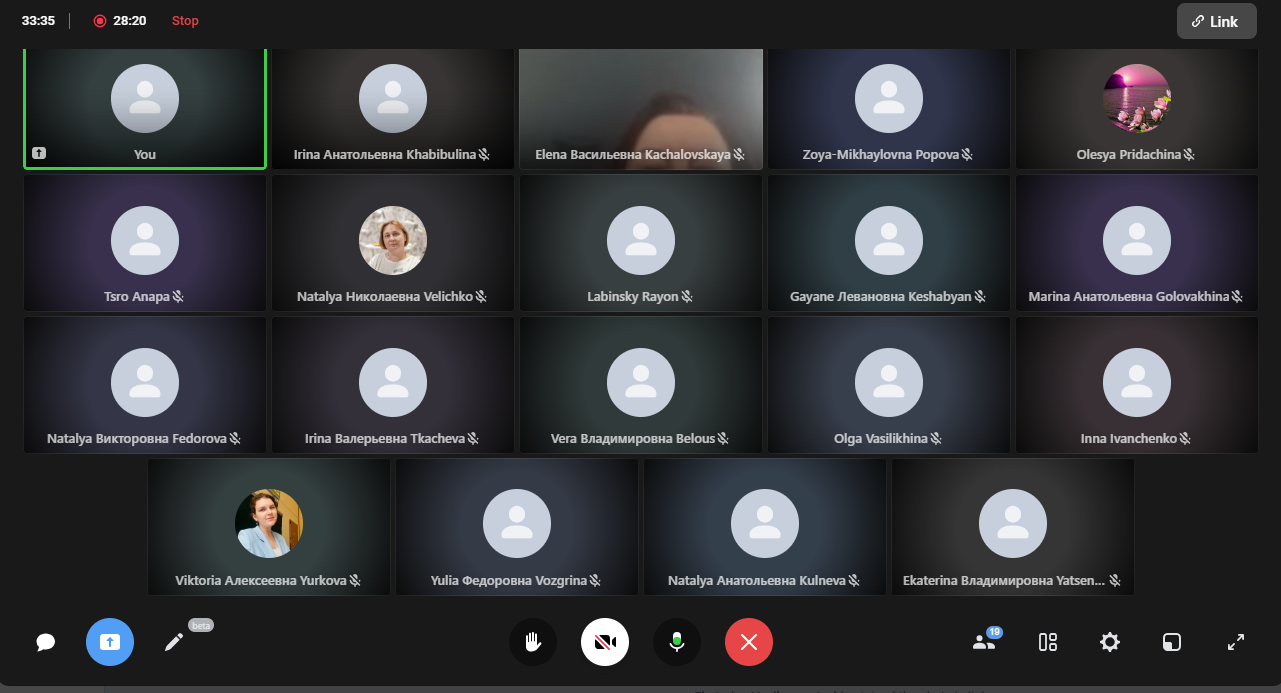Turn on the camera
Image resolution: width=1281 pixels, height=693 pixels.
[605, 642]
